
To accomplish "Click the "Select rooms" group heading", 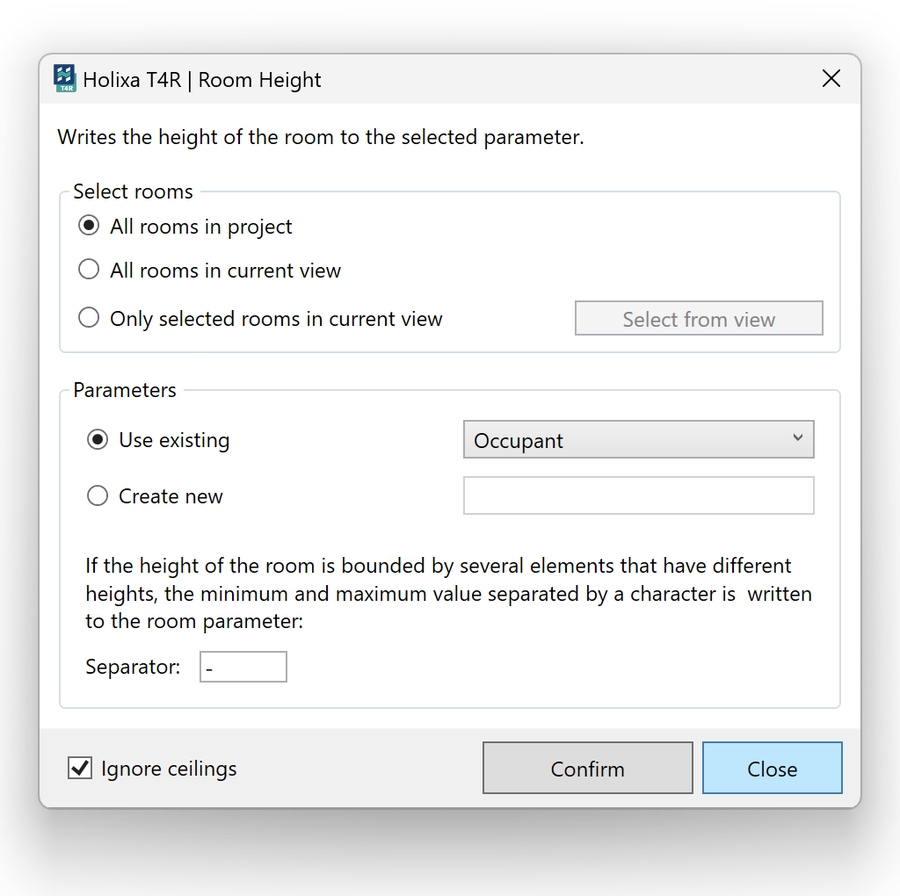I will (133, 191).
